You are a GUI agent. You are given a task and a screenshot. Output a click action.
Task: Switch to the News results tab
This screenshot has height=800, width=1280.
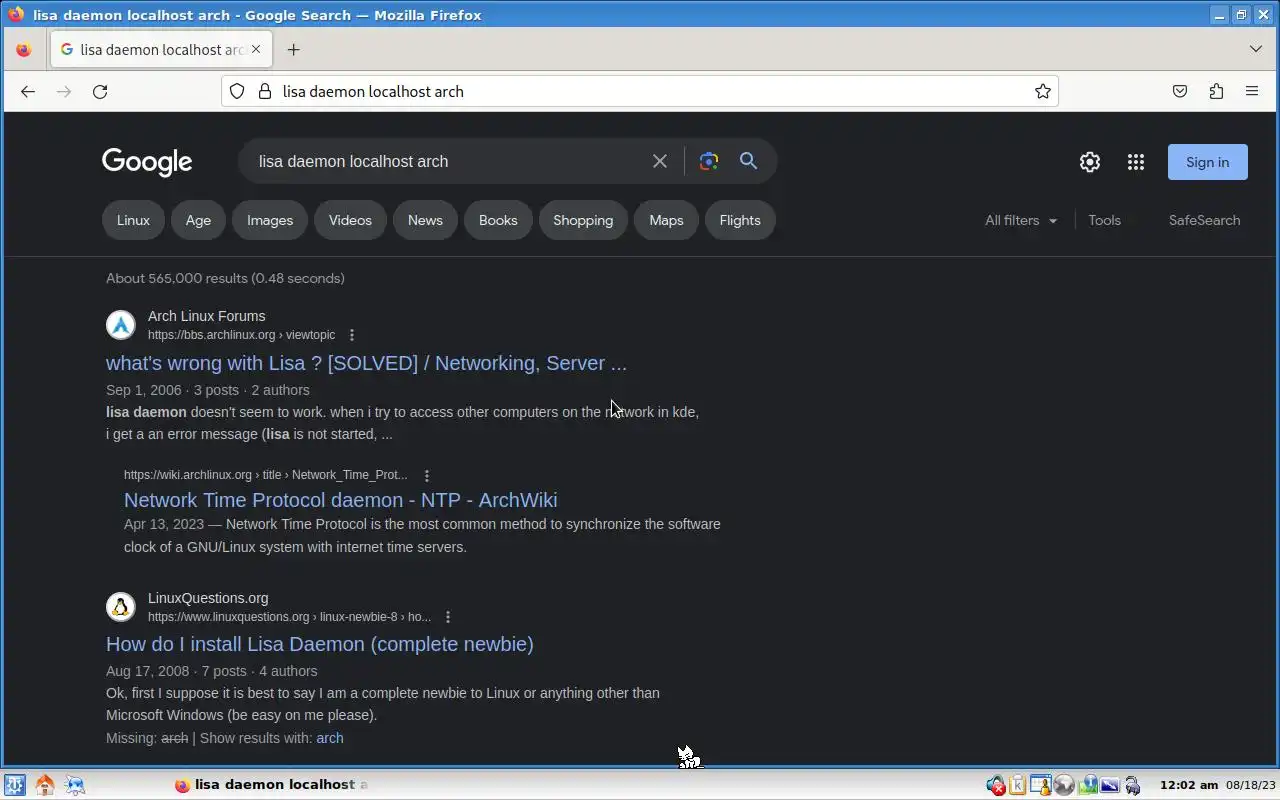coord(425,220)
